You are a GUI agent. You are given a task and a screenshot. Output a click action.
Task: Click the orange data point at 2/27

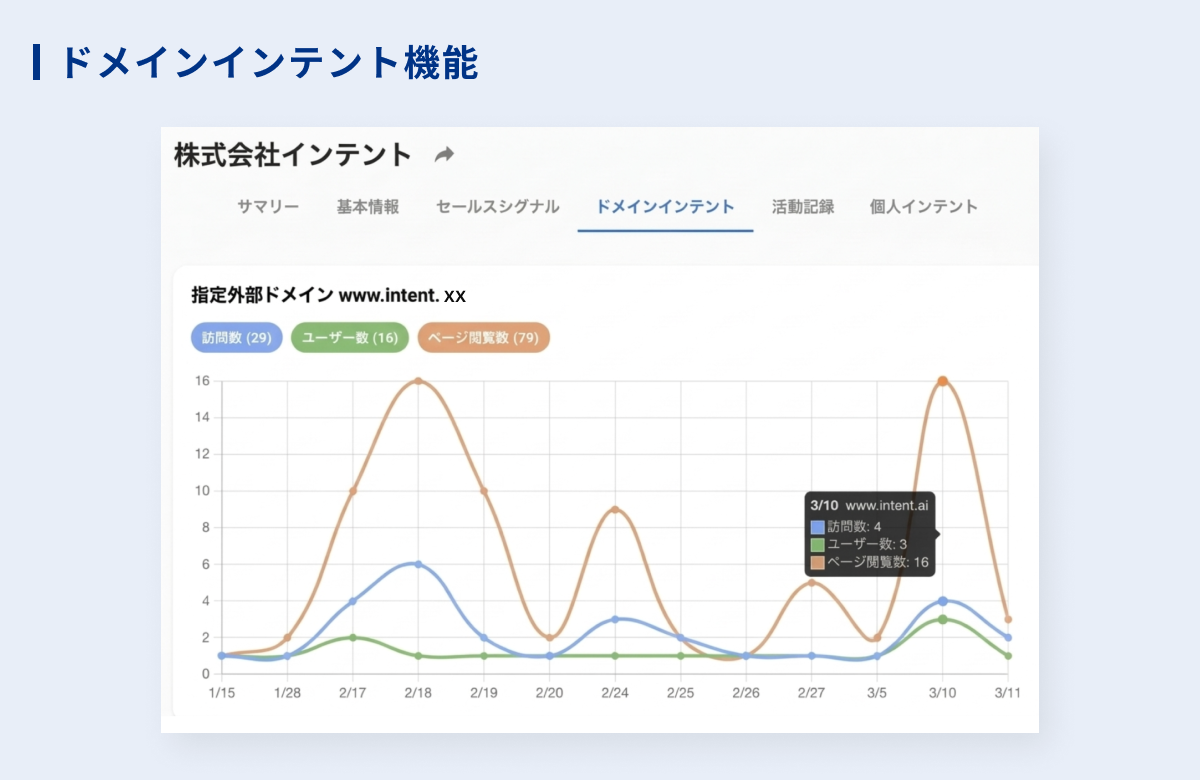[811, 583]
